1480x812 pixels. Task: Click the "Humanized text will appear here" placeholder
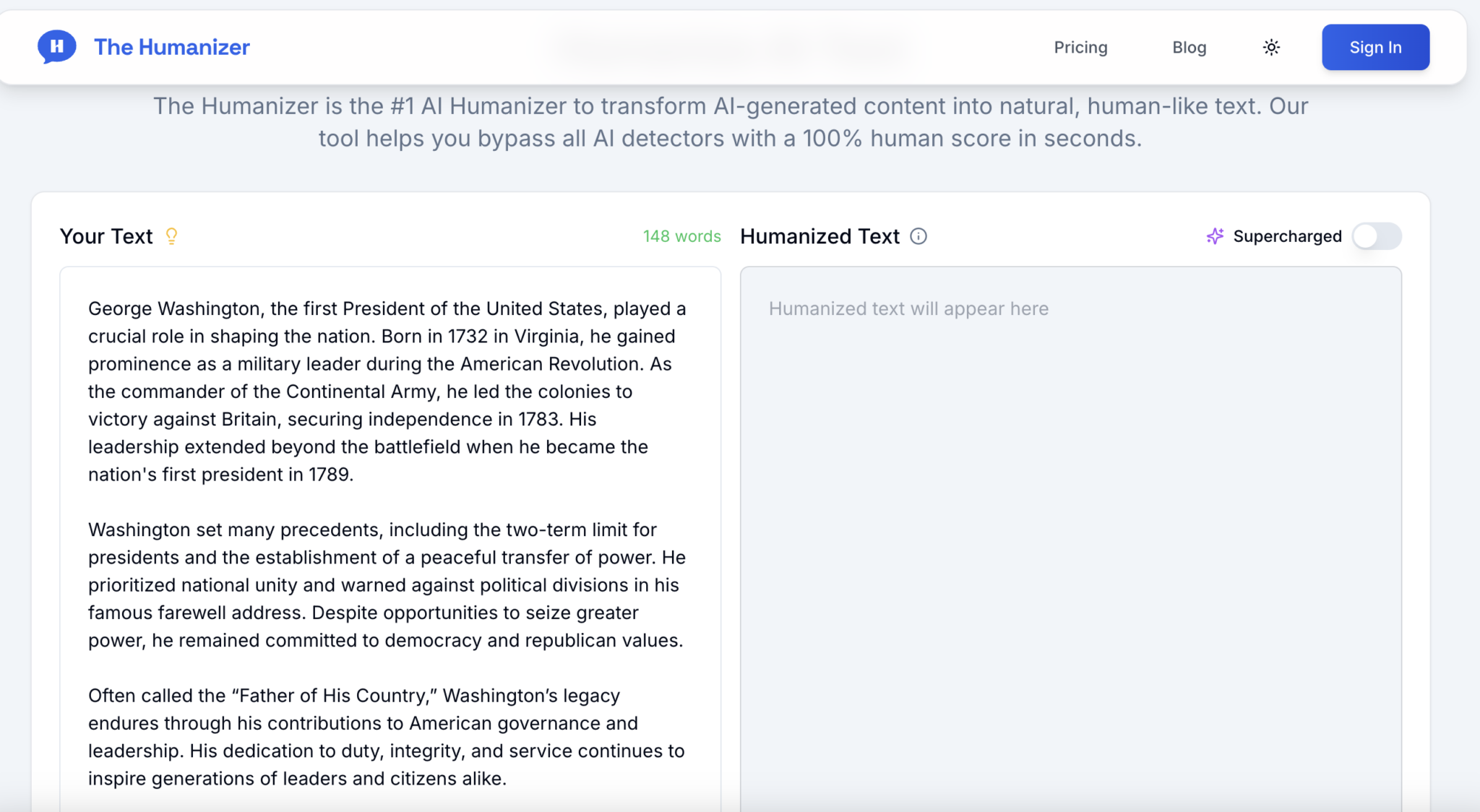click(908, 309)
